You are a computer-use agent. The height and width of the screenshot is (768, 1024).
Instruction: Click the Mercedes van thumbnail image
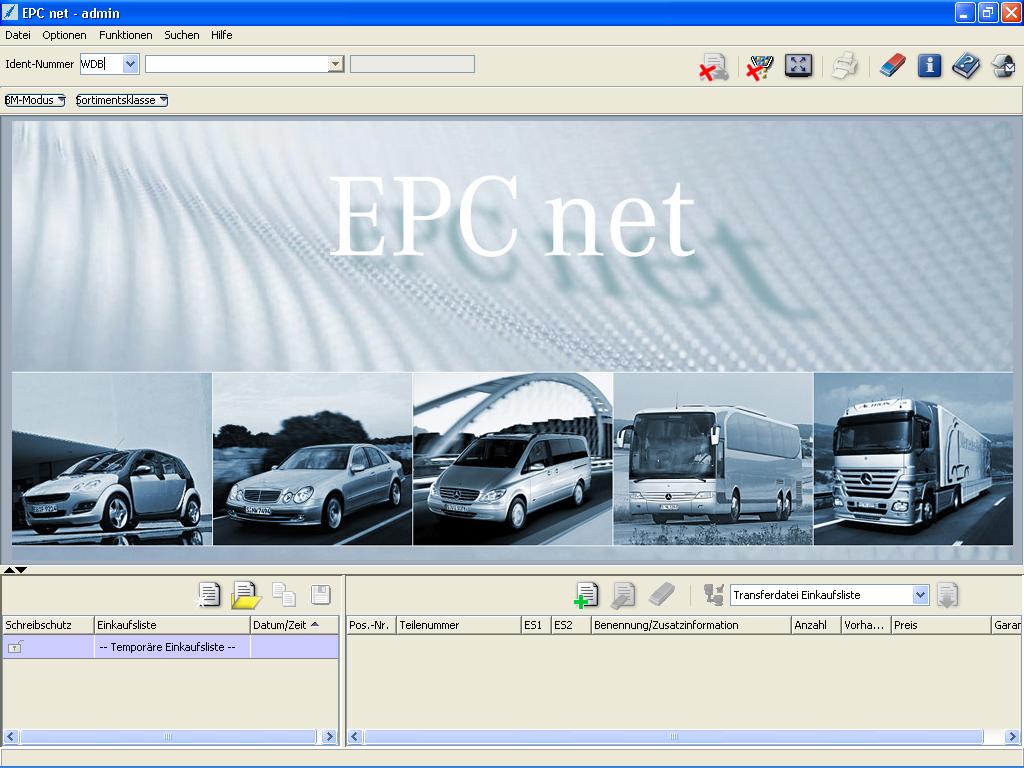(513, 459)
